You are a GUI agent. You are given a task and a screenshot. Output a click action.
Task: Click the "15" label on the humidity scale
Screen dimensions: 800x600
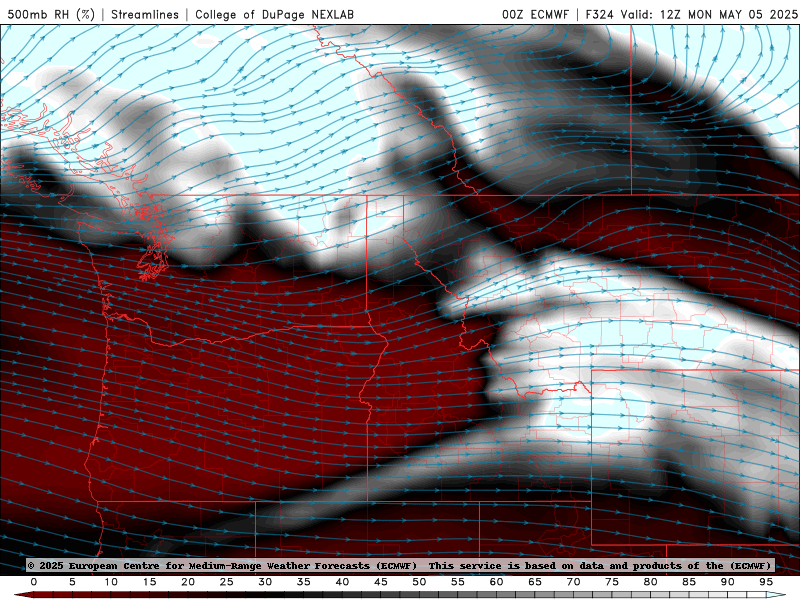pyautogui.click(x=149, y=582)
